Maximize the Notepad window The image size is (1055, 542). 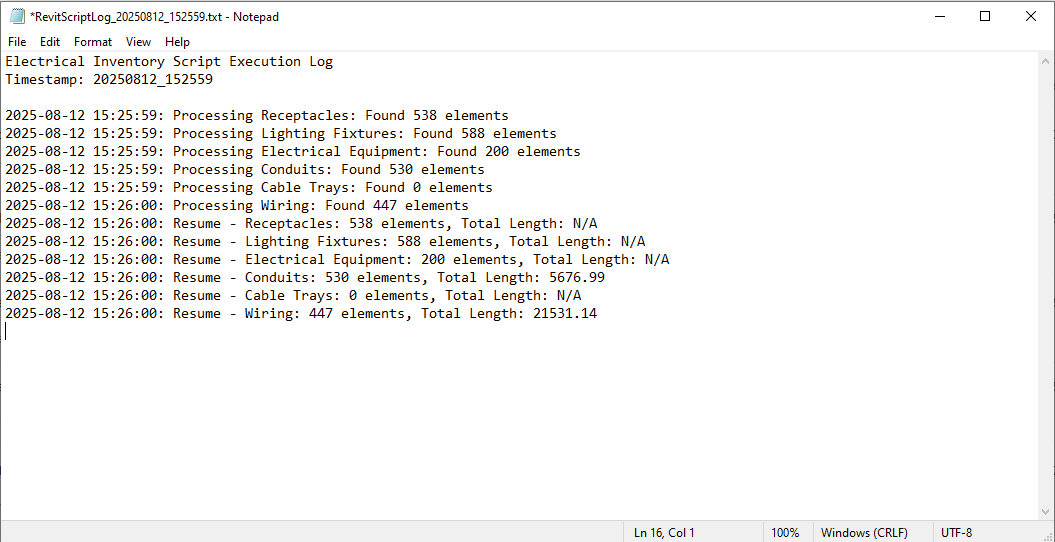[985, 16]
